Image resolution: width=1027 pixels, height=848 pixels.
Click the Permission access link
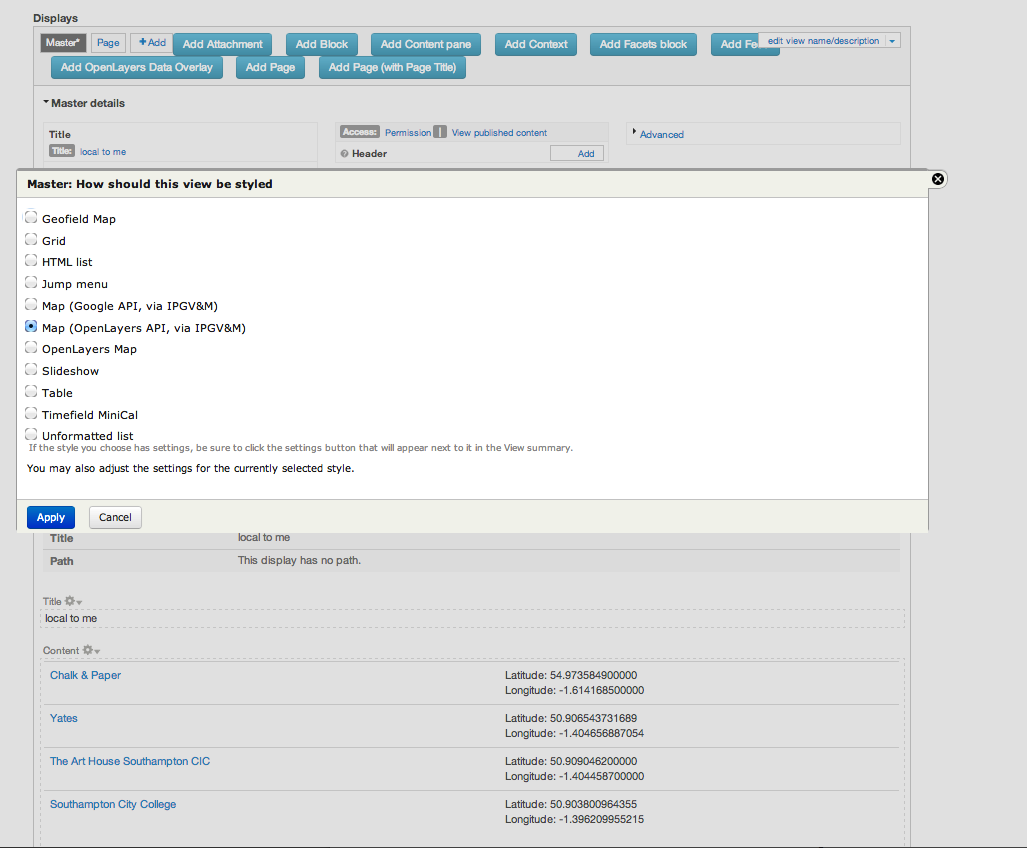click(x=408, y=132)
